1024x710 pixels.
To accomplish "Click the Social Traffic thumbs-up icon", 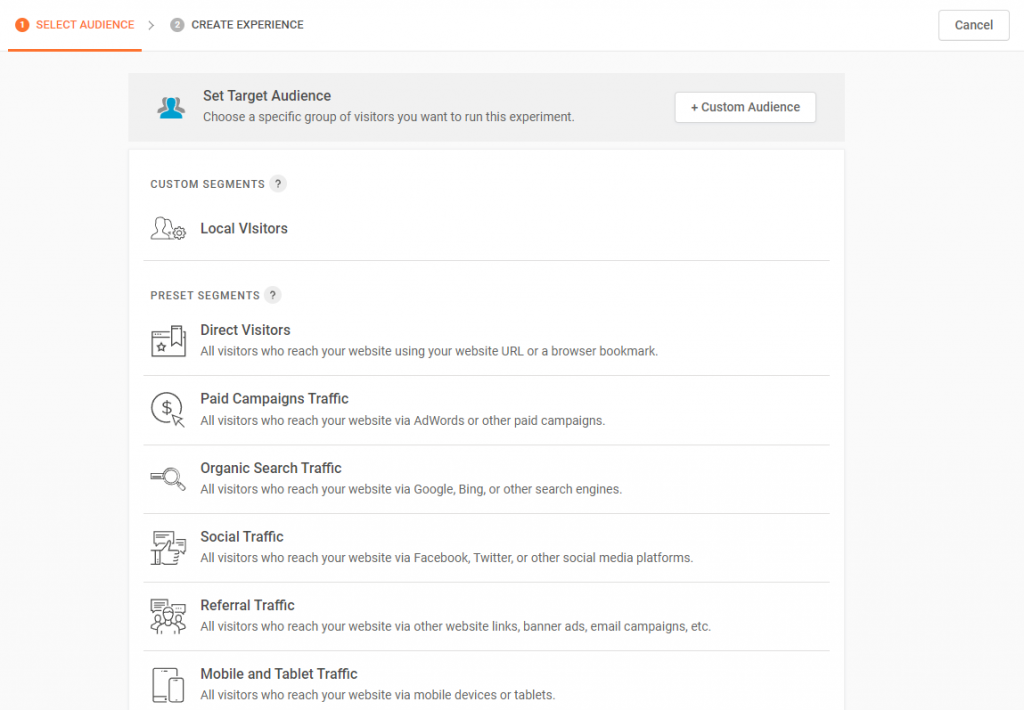I will point(168,547).
